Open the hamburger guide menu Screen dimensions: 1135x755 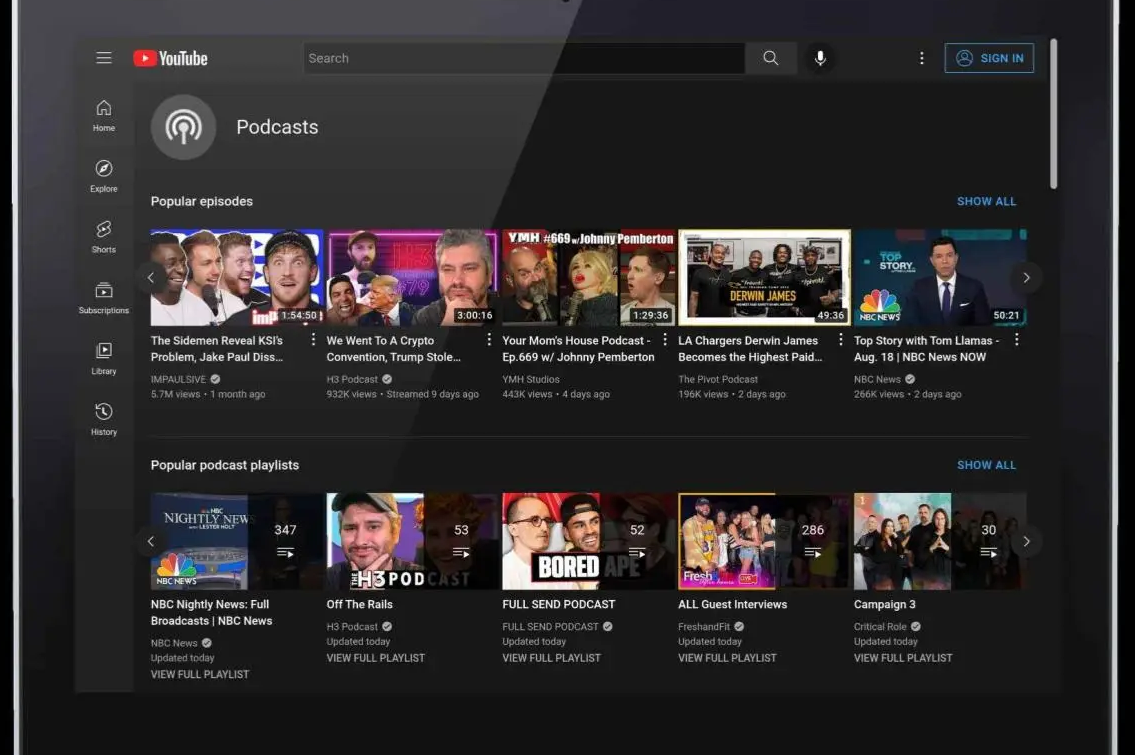coord(104,58)
